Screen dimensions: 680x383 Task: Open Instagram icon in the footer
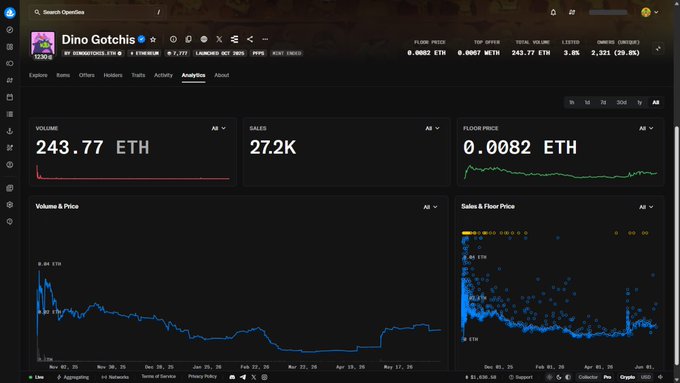click(x=264, y=377)
